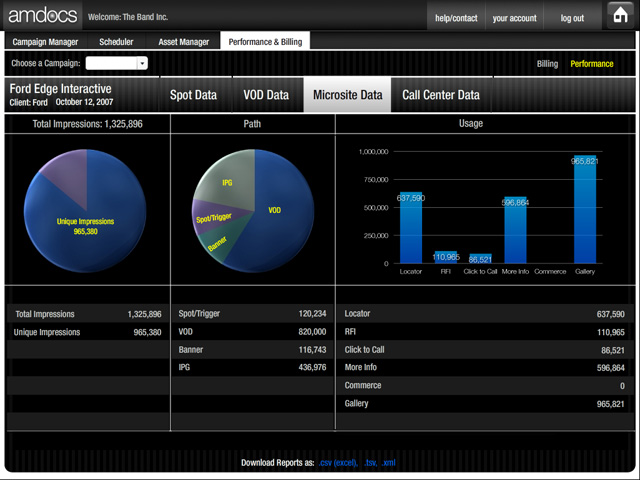Viewport: 640px width, 480px height.
Task: Open the VOD Data section
Action: point(266,95)
